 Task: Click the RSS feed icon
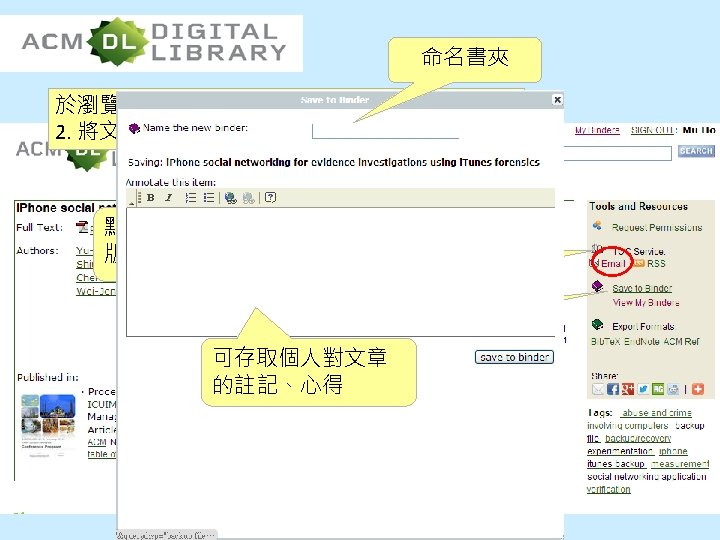pos(639,263)
